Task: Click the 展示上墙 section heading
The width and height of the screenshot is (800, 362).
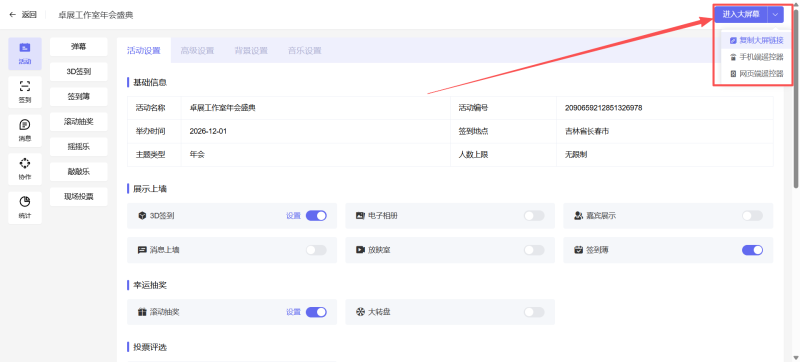Action: pos(150,189)
